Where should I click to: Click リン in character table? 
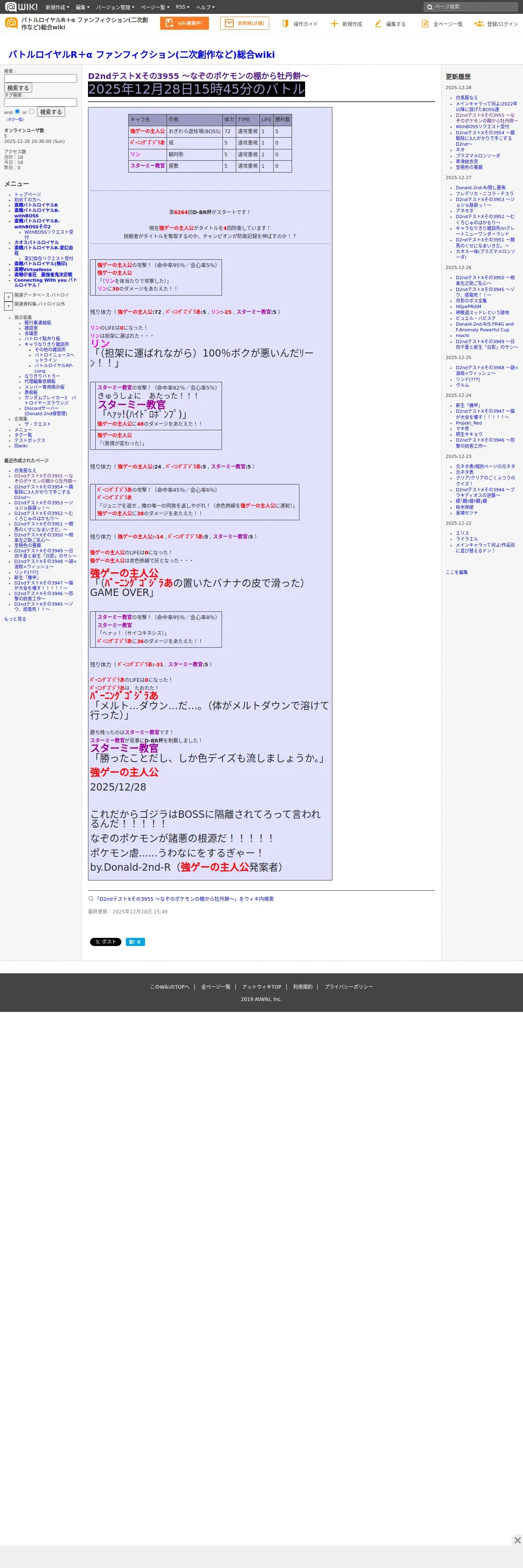(x=135, y=154)
